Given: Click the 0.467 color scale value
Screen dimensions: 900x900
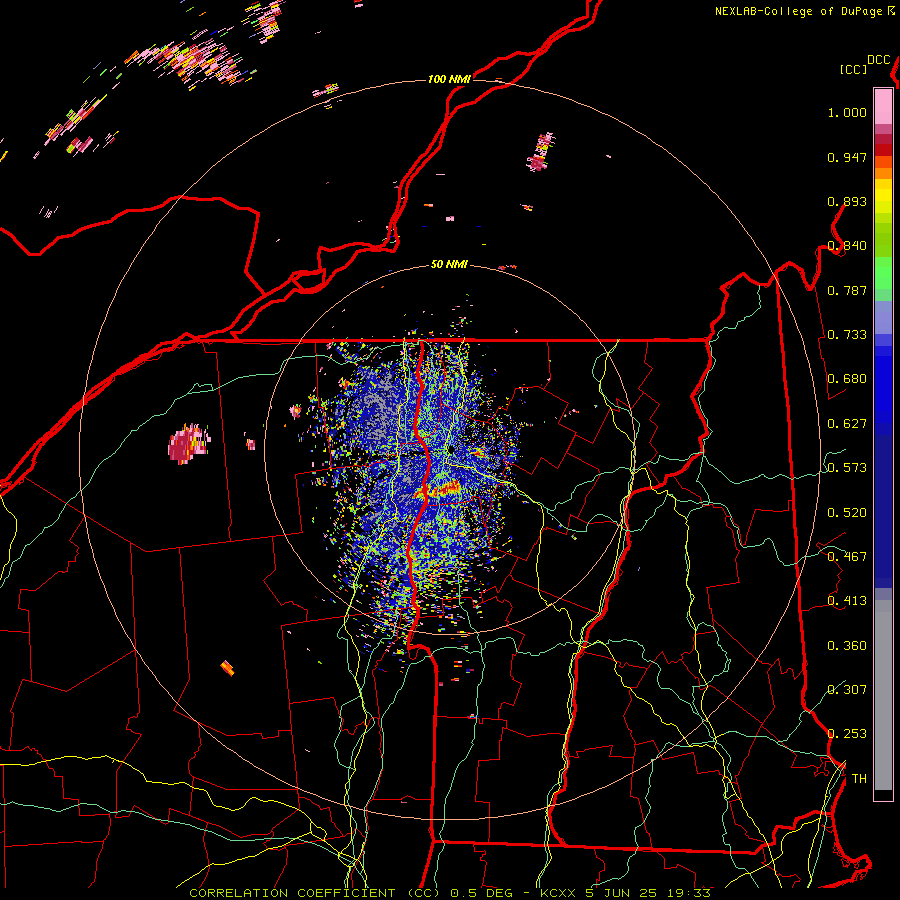Looking at the screenshot, I should tap(847, 557).
